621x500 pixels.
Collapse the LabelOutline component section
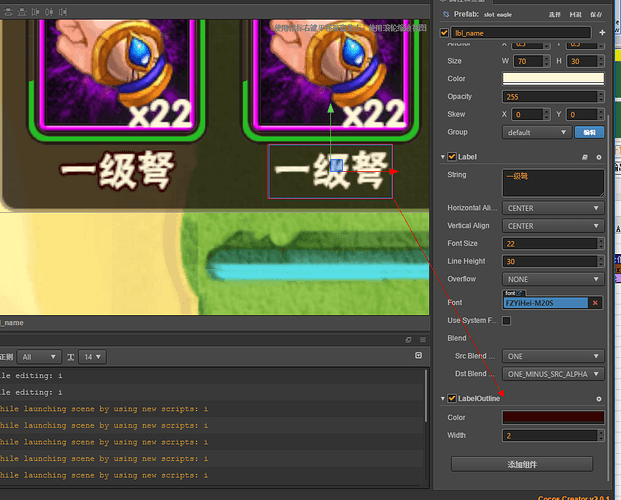[443, 399]
